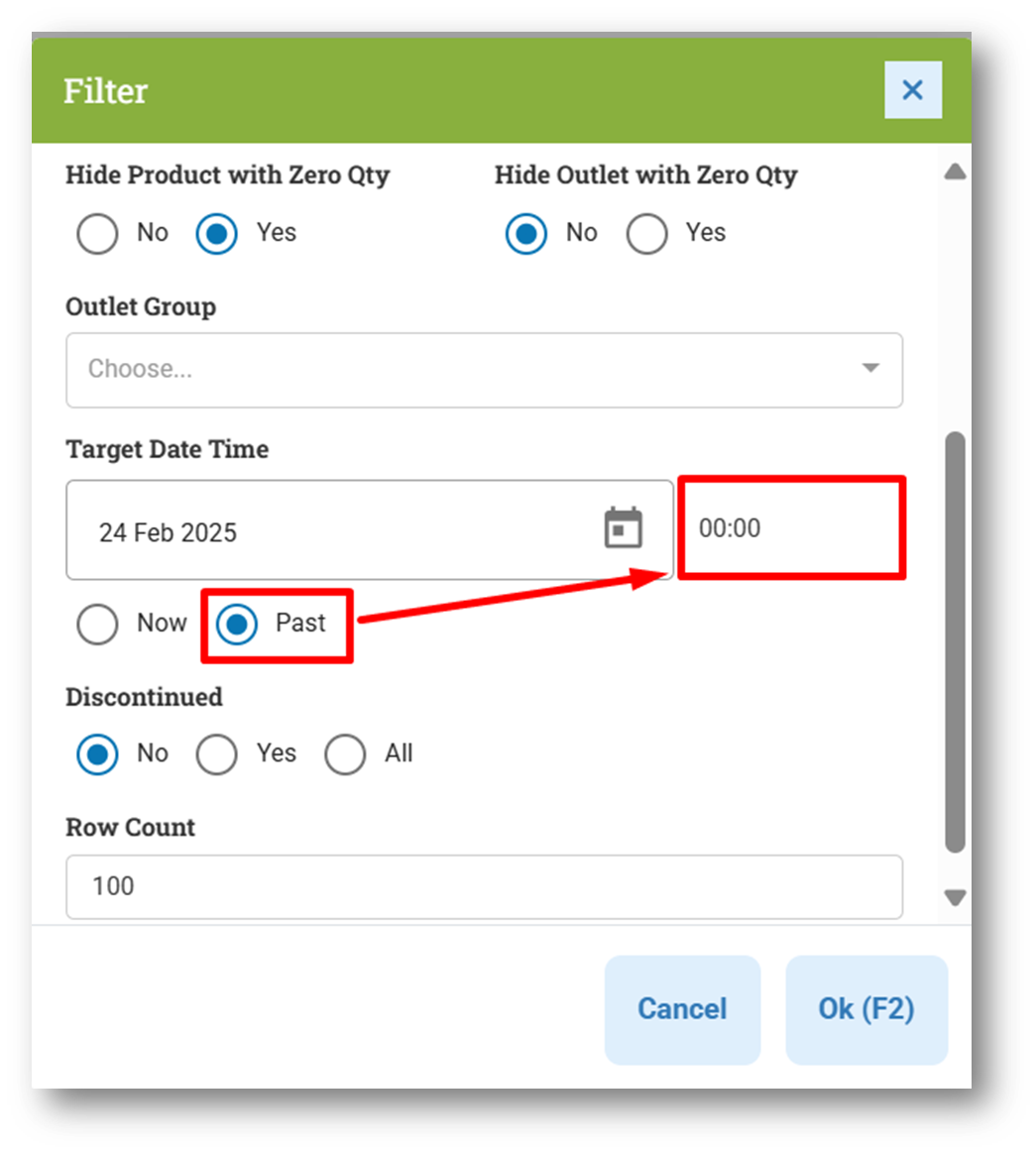Open the Outlet Group Choose... combo box

pyautogui.click(x=484, y=370)
